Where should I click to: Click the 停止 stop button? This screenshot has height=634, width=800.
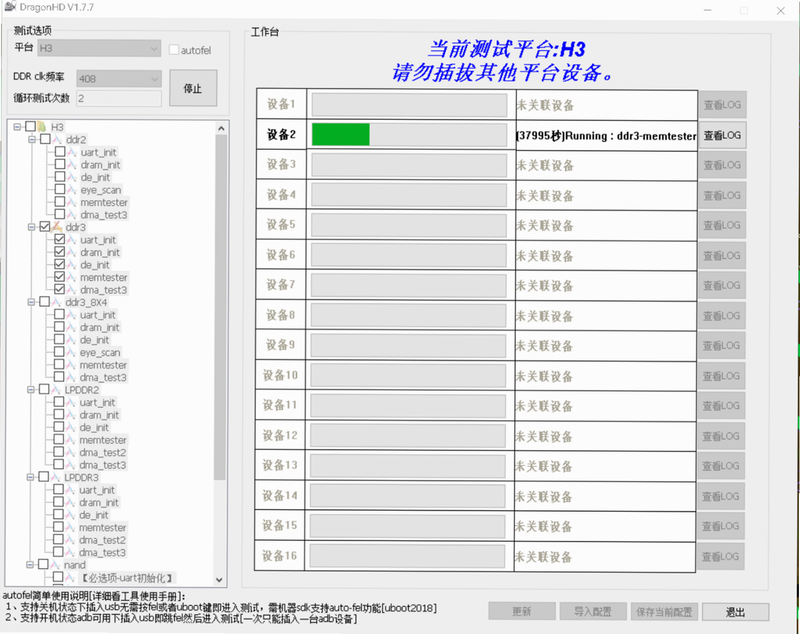[193, 88]
